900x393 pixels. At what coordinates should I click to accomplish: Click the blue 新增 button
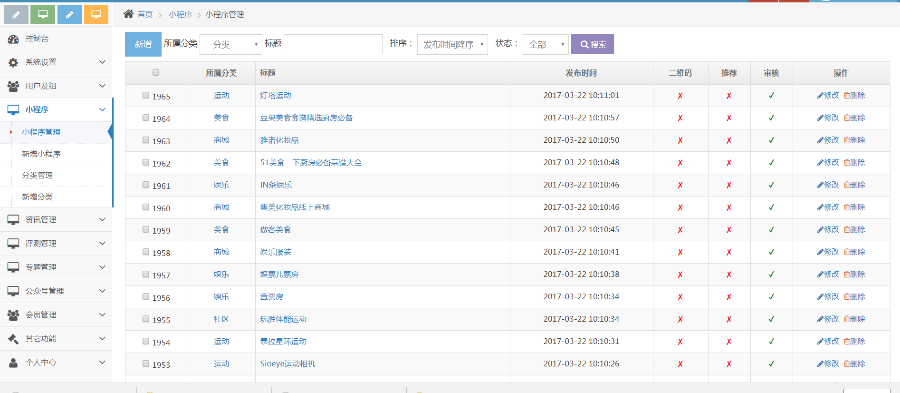143,44
